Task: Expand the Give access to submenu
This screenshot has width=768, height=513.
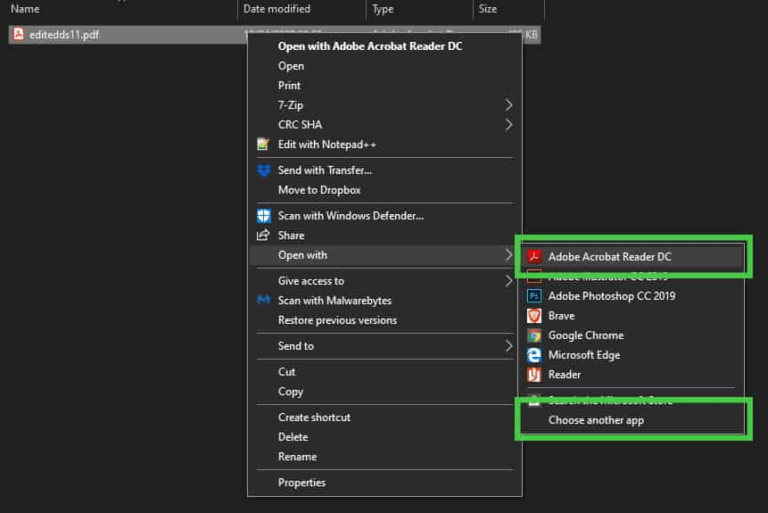Action: tap(508, 281)
